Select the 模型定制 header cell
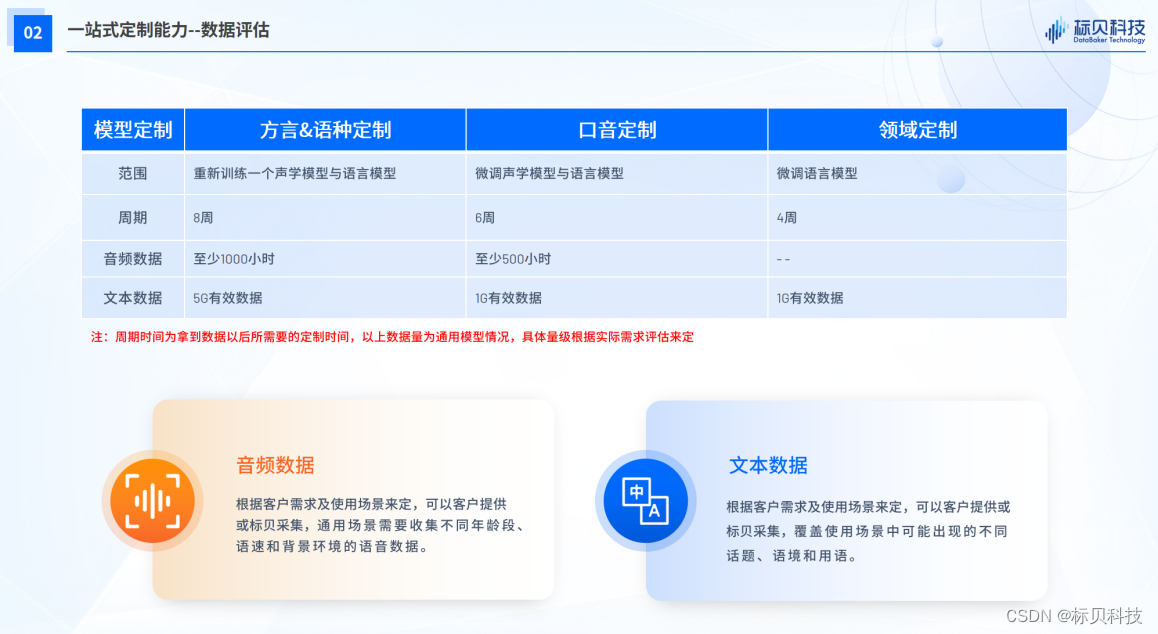The width and height of the screenshot is (1158, 634). (133, 130)
